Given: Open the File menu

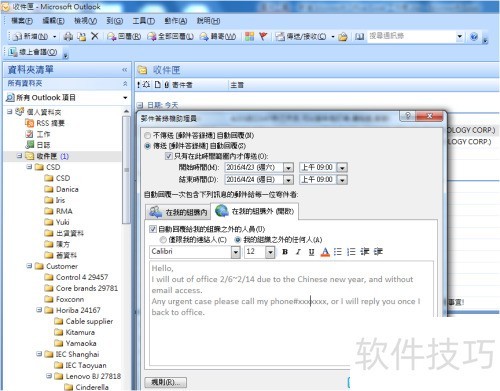Looking at the screenshot, I should [22, 21].
